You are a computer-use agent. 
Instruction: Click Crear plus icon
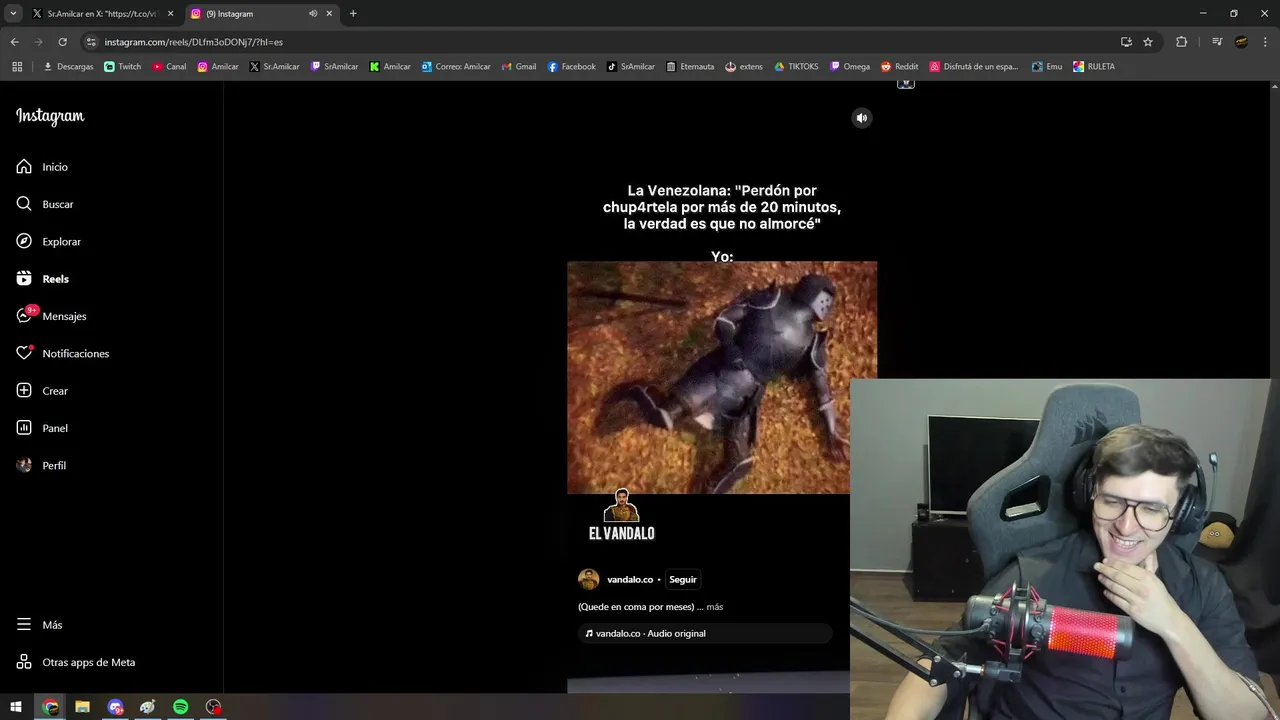24,391
